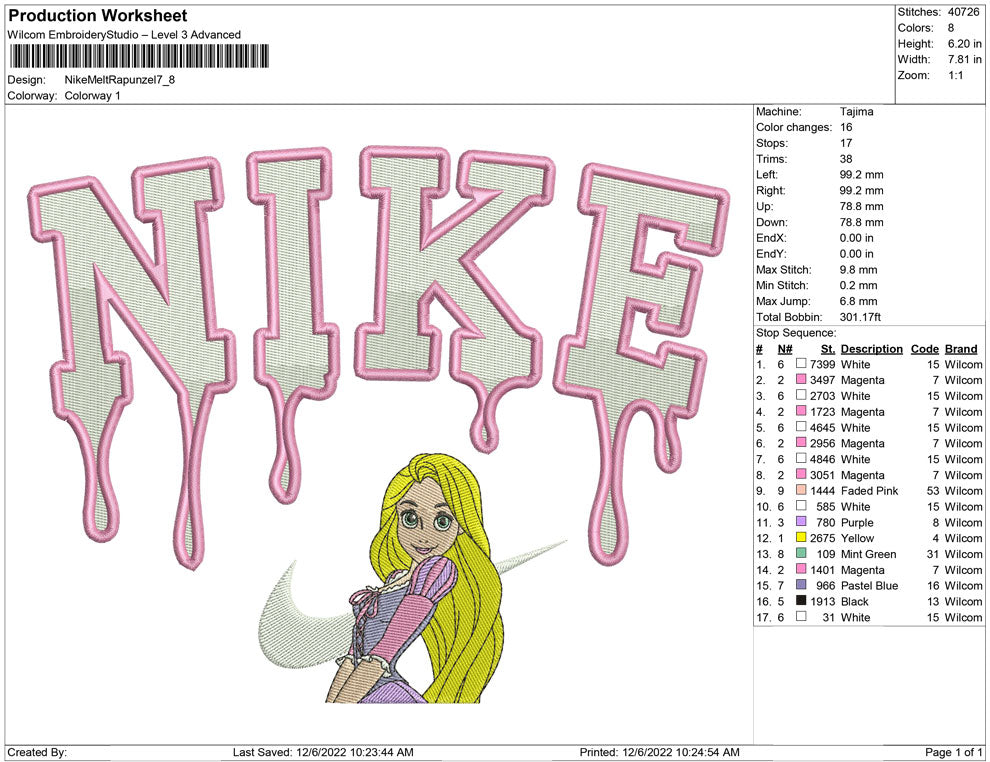Click the Stops value 17
This screenshot has width=990, height=762.
click(x=846, y=143)
